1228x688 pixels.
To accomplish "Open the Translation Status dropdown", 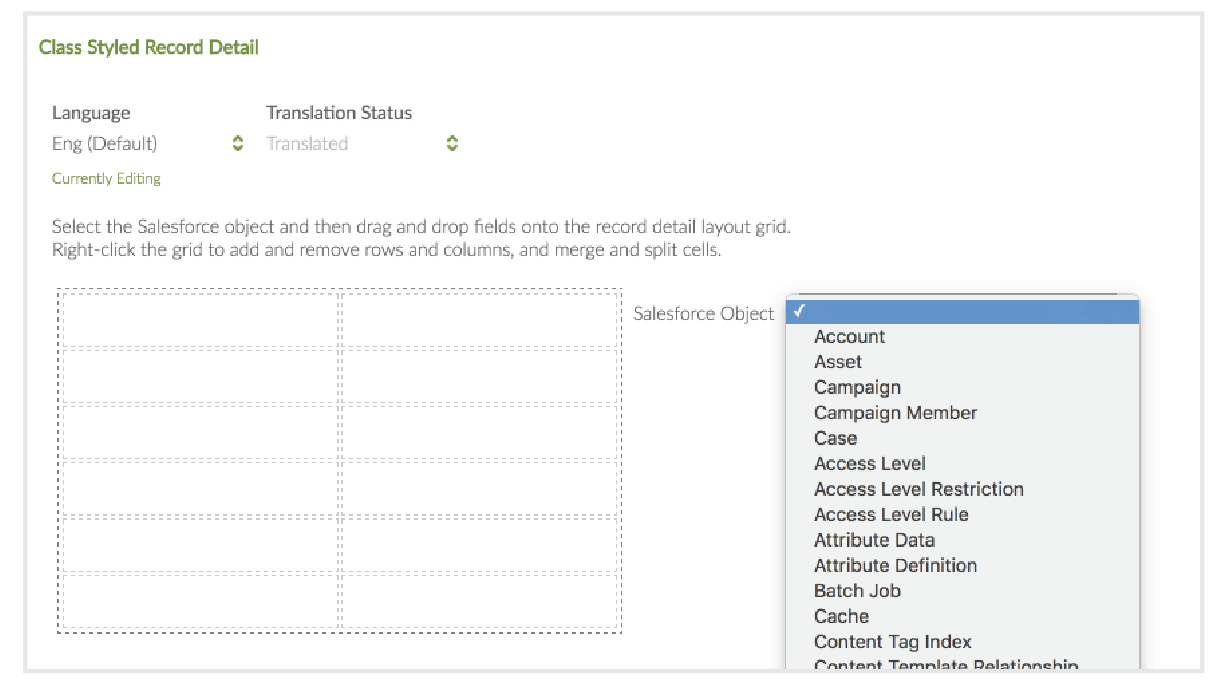I will 361,144.
